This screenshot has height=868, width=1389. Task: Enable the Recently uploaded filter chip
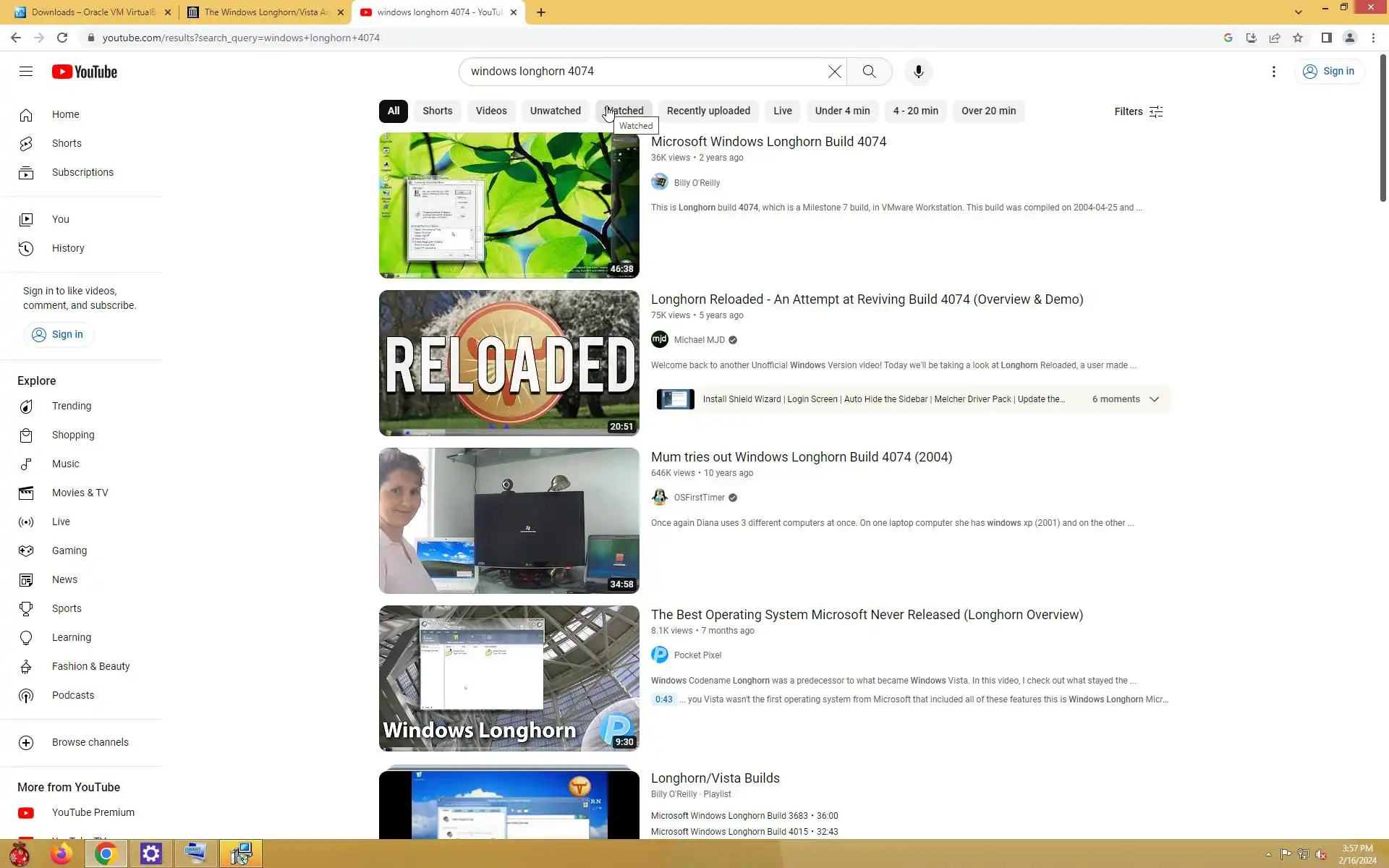click(x=708, y=111)
